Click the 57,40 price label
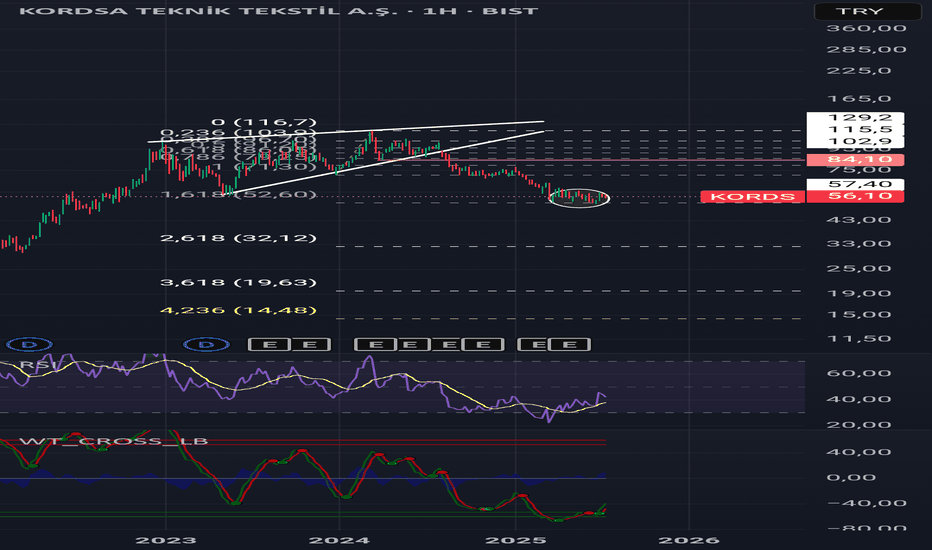This screenshot has width=932, height=550. coord(855,184)
